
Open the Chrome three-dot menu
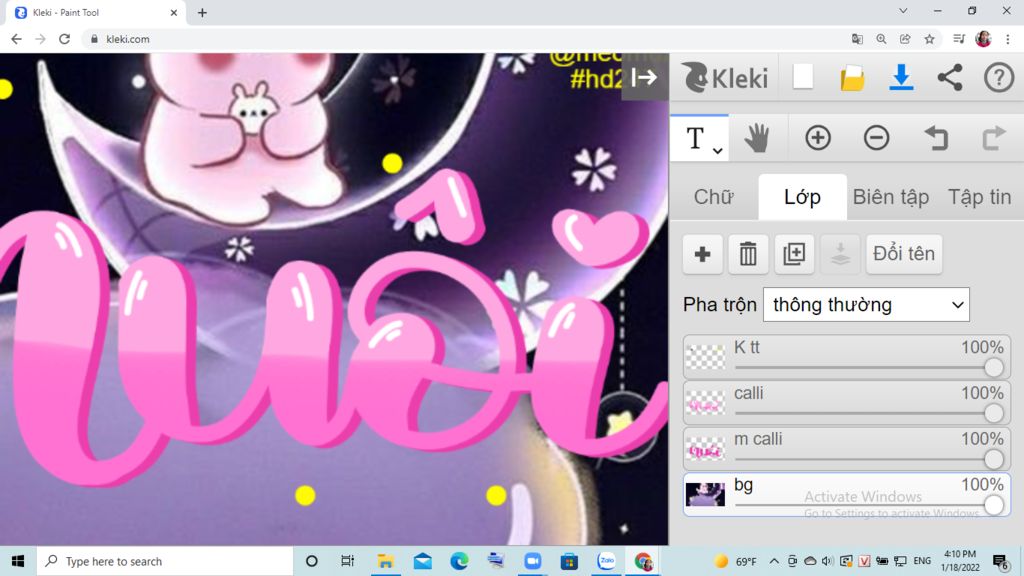1008,39
